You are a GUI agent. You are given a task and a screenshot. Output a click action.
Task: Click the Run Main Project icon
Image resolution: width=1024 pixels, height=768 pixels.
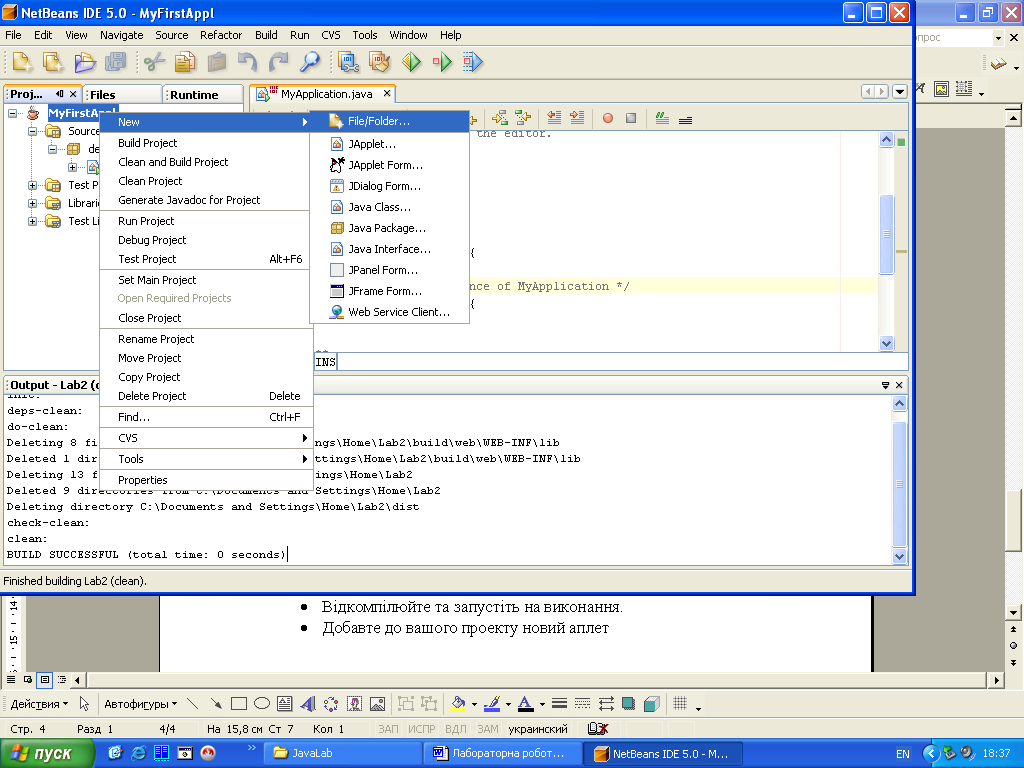point(411,62)
